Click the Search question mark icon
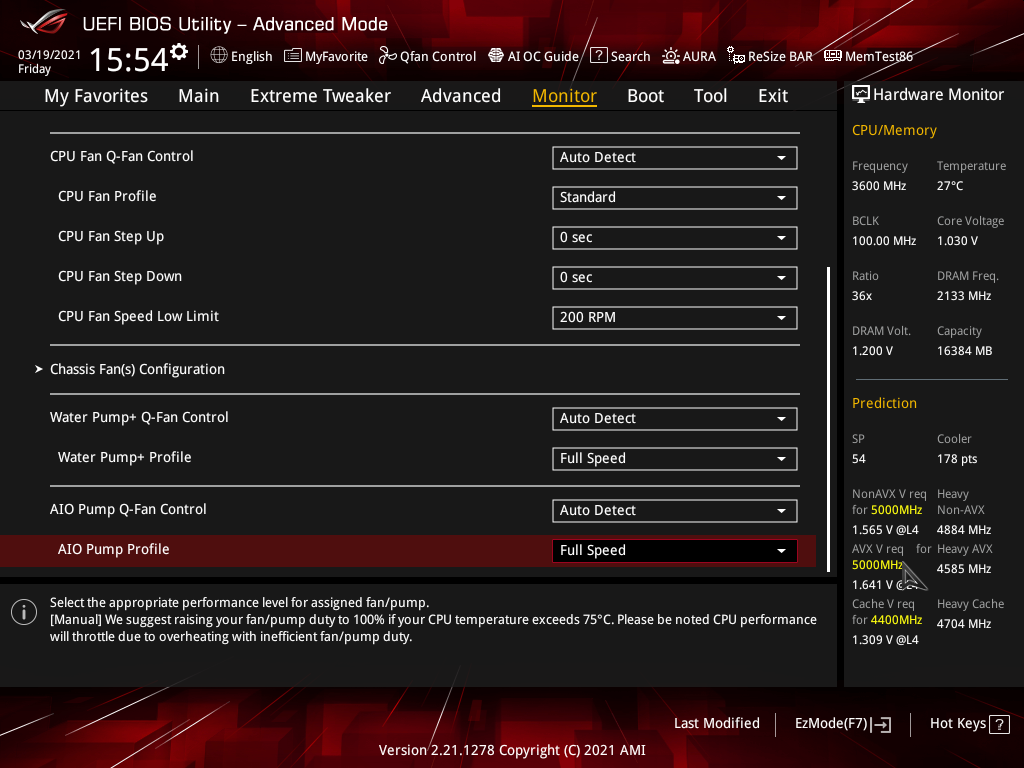 click(x=598, y=56)
